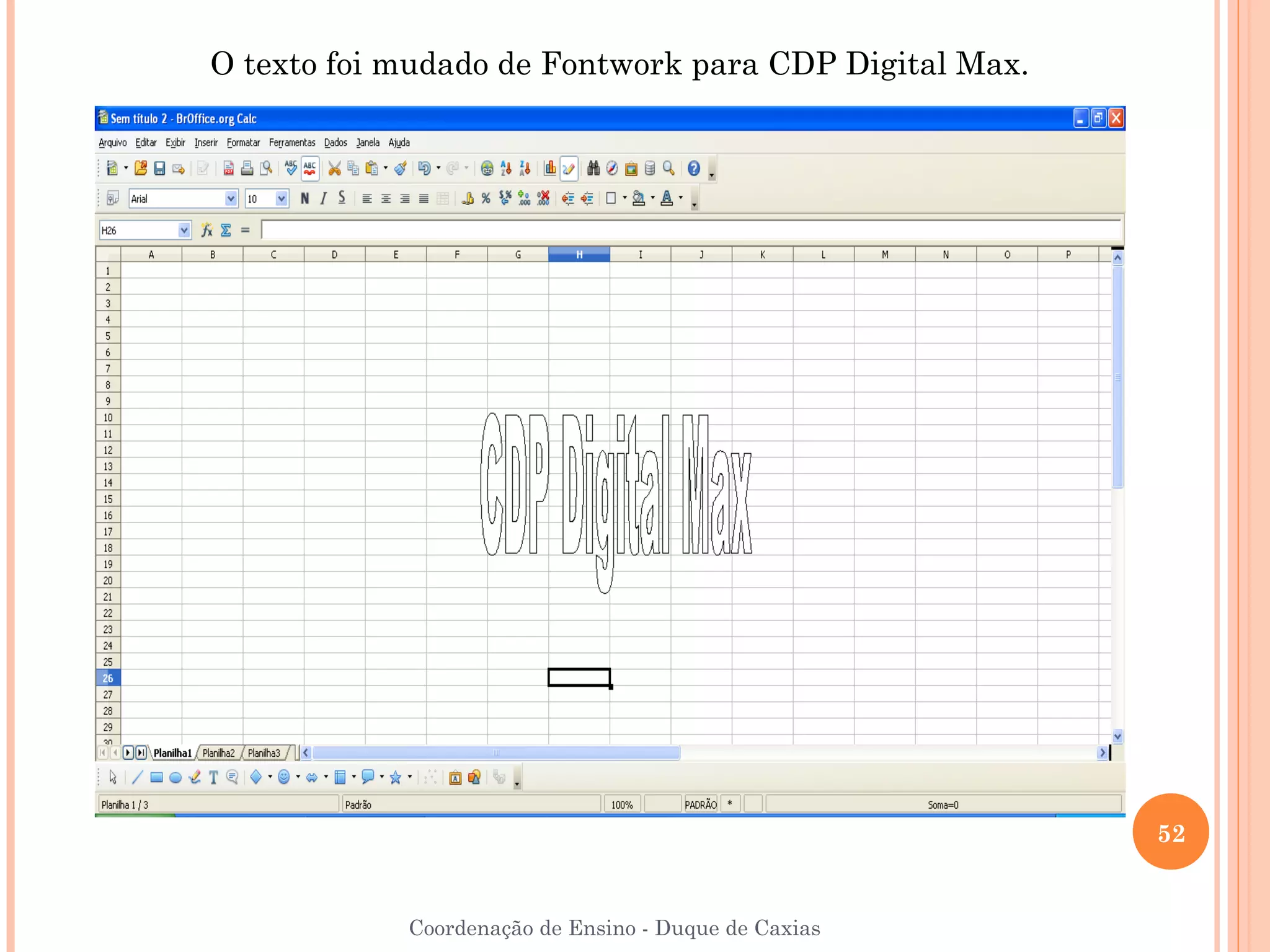Select the Line drawing tool
Screen dimensions: 1270x952
click(137, 777)
